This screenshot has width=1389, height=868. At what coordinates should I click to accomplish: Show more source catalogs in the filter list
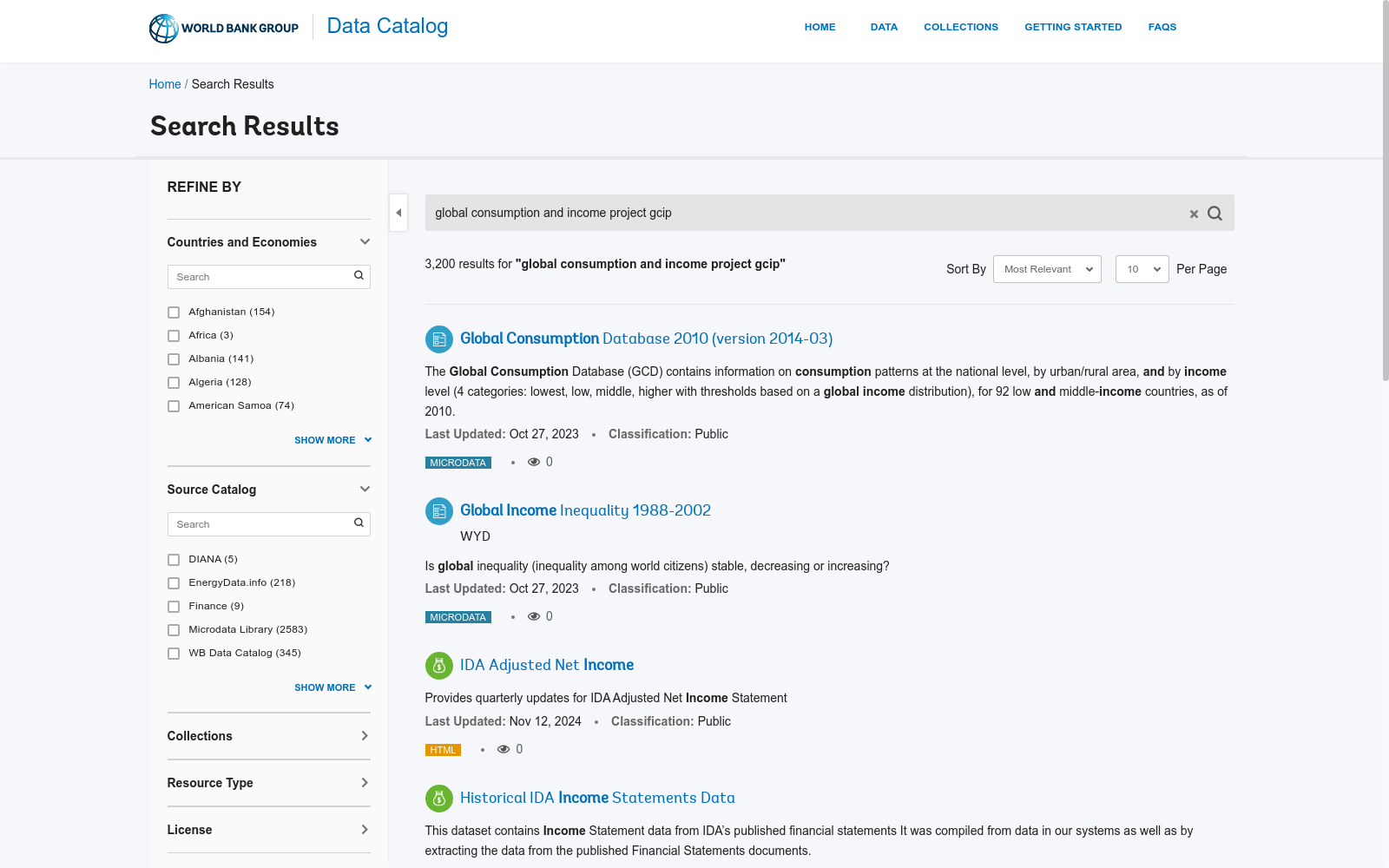click(332, 687)
